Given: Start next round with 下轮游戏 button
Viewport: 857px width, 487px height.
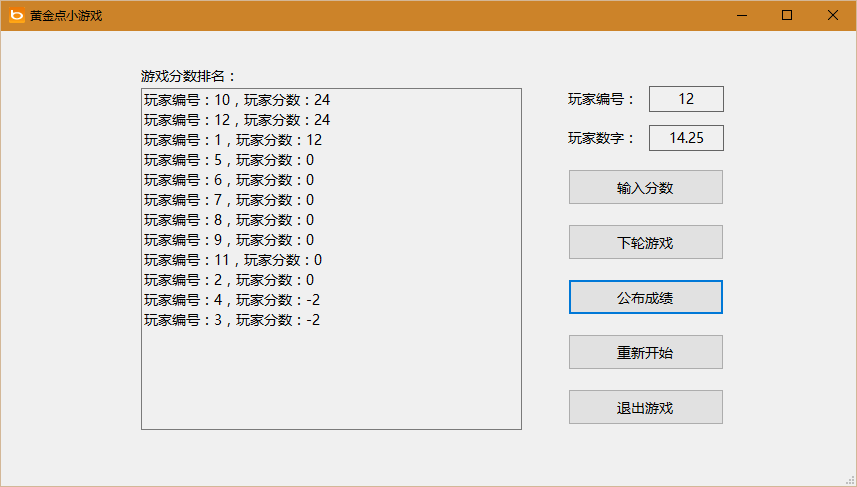Looking at the screenshot, I should pyautogui.click(x=645, y=242).
